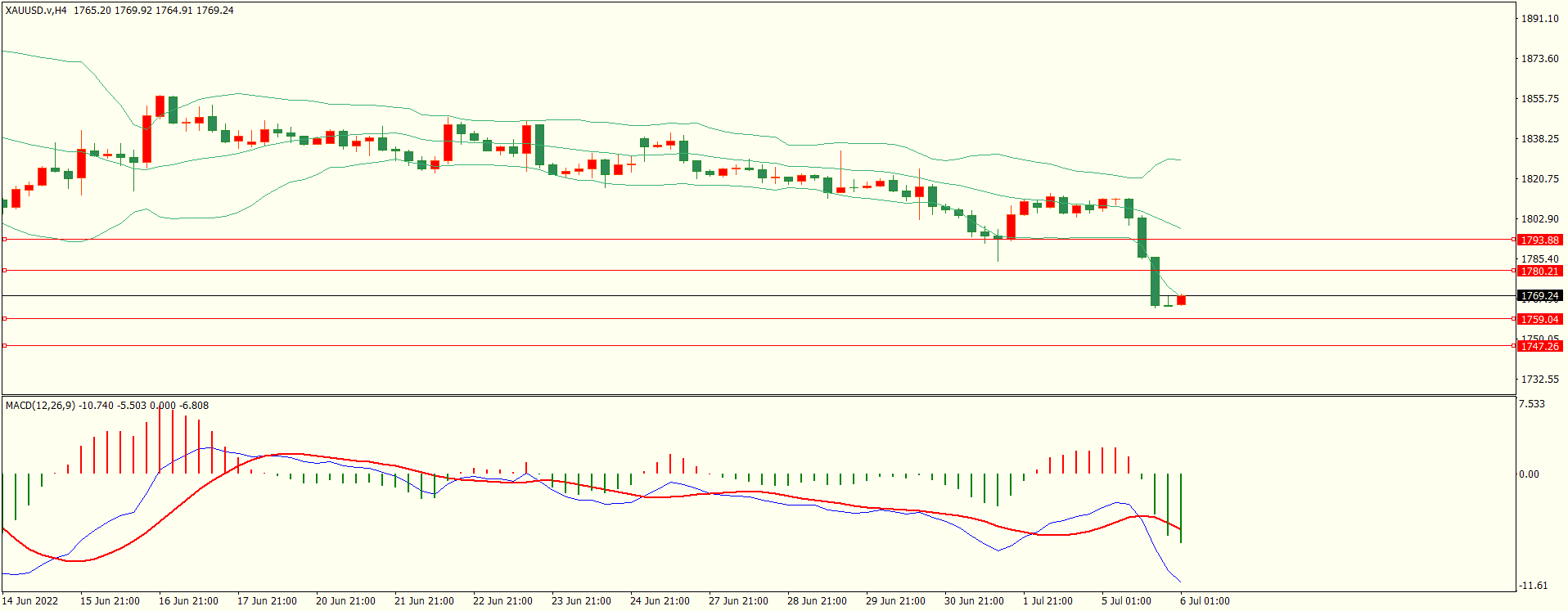Click the last red candle near 1769
Screen dimensions: 1568x611
tap(1181, 300)
